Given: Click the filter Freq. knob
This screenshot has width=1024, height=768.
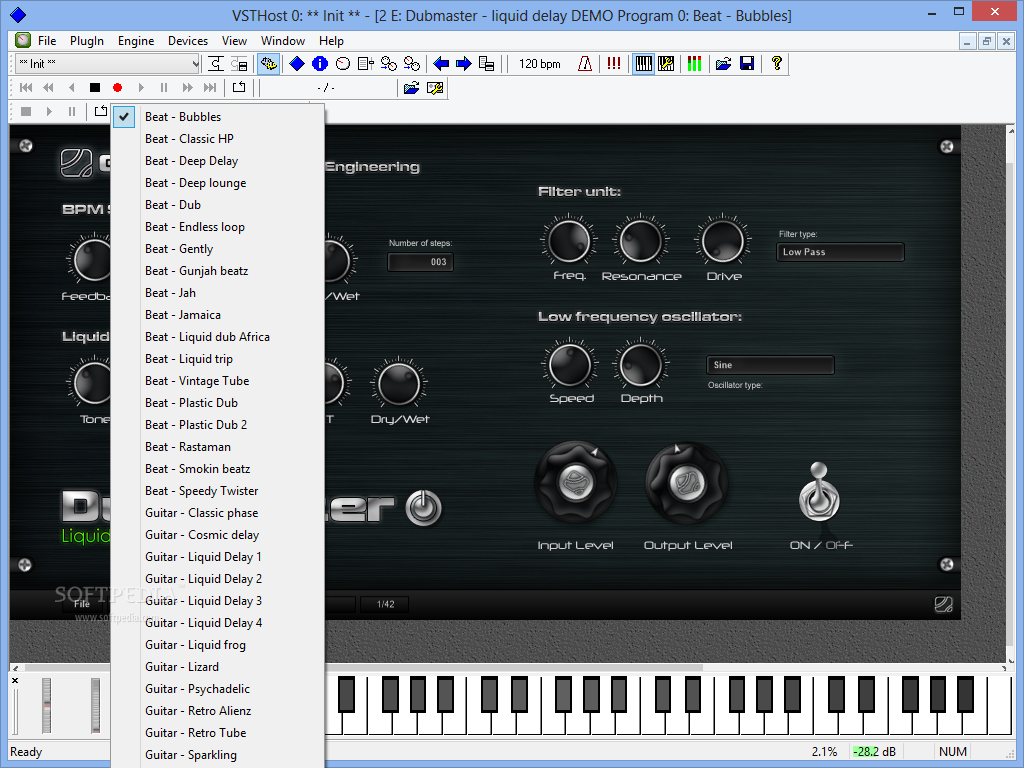Looking at the screenshot, I should click(x=569, y=241).
